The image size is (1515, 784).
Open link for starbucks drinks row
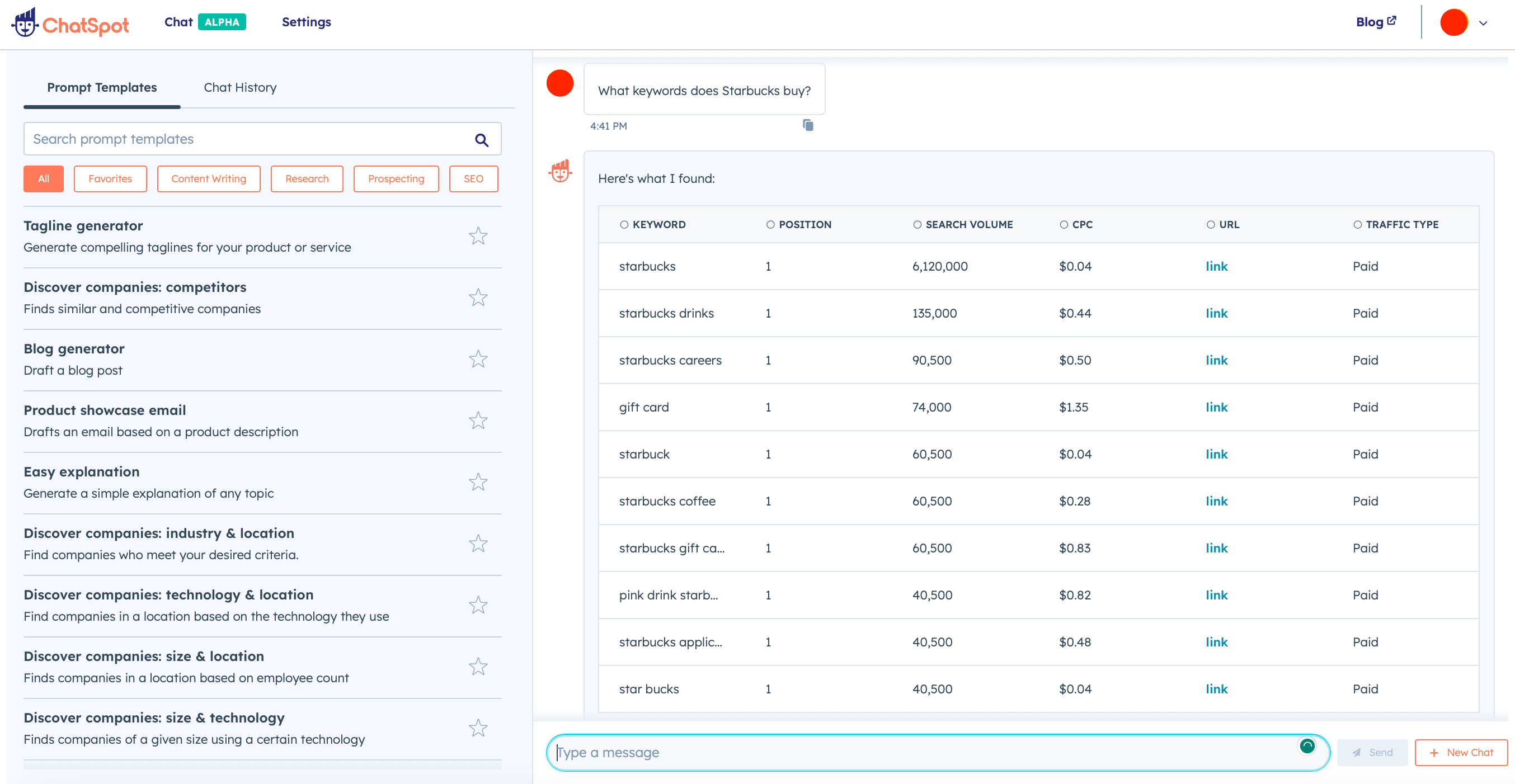pos(1216,313)
